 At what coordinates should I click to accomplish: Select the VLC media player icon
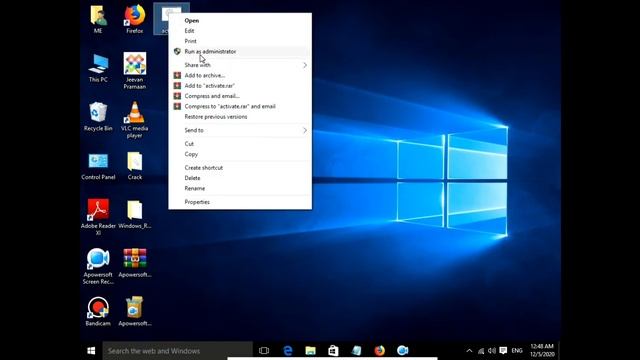[x=135, y=120]
